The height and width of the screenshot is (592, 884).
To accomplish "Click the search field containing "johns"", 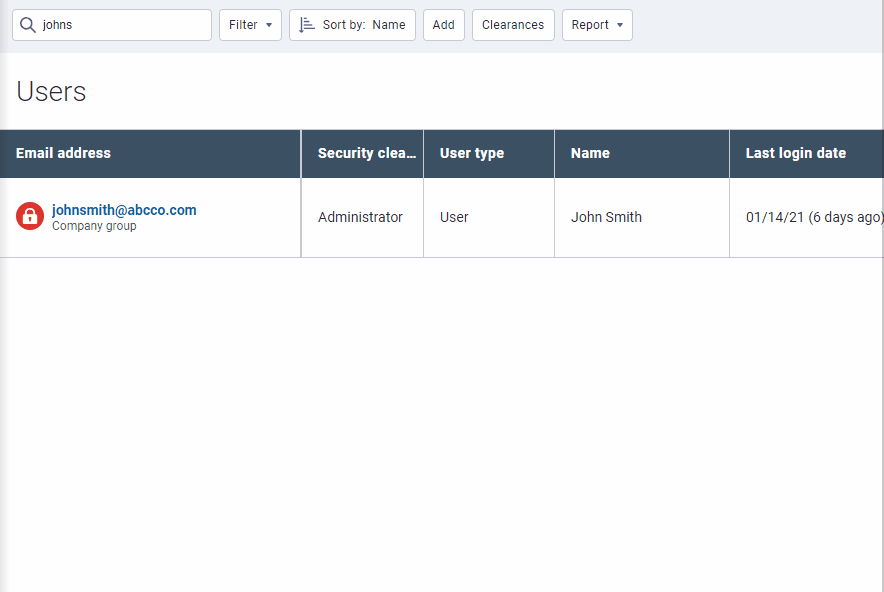I will [120, 25].
